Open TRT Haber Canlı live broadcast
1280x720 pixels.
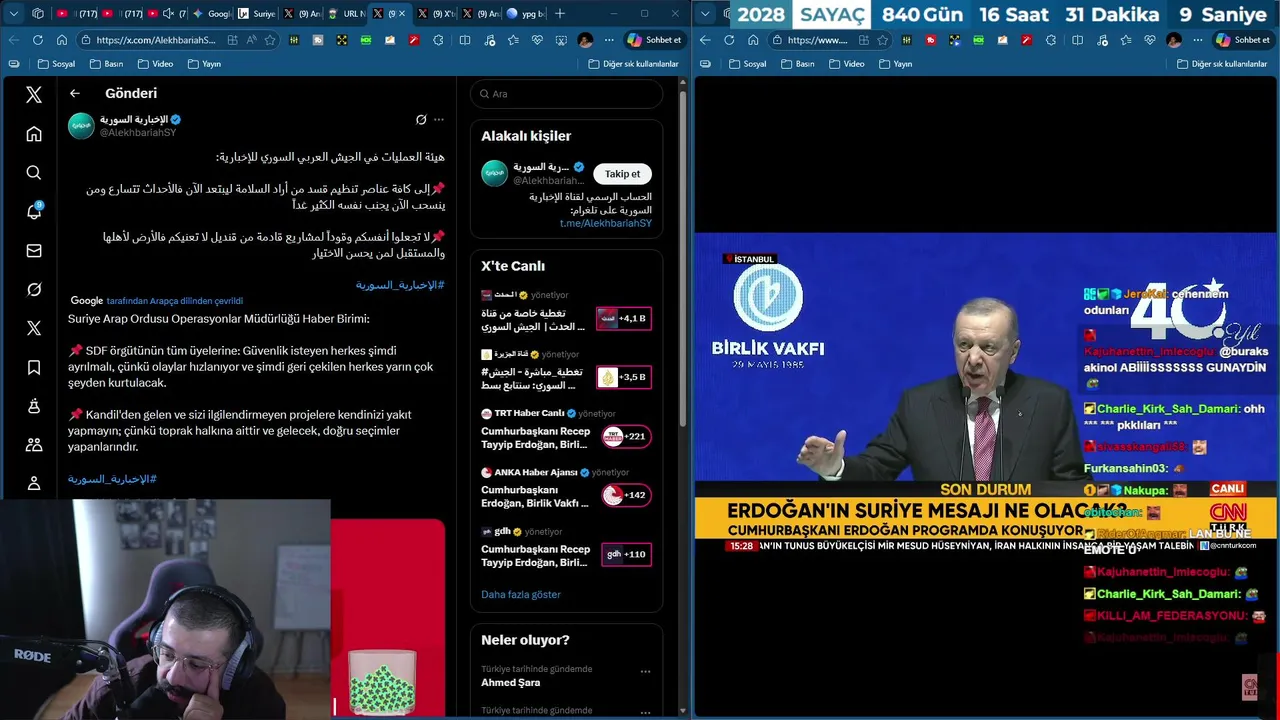click(x=566, y=428)
